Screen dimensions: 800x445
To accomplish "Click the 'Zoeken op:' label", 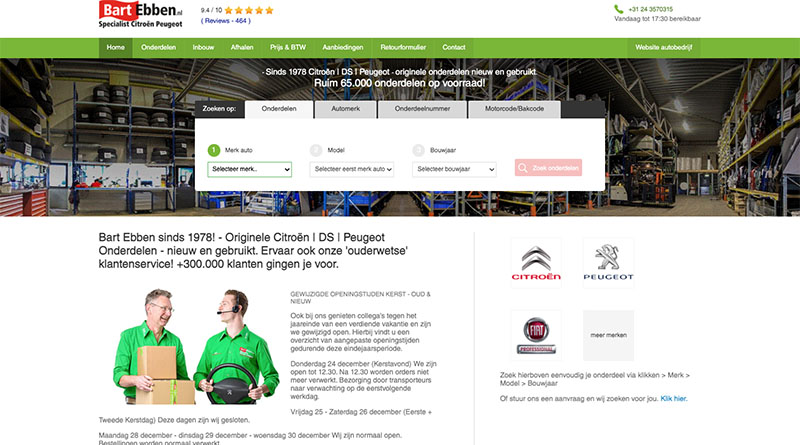I will click(219, 109).
